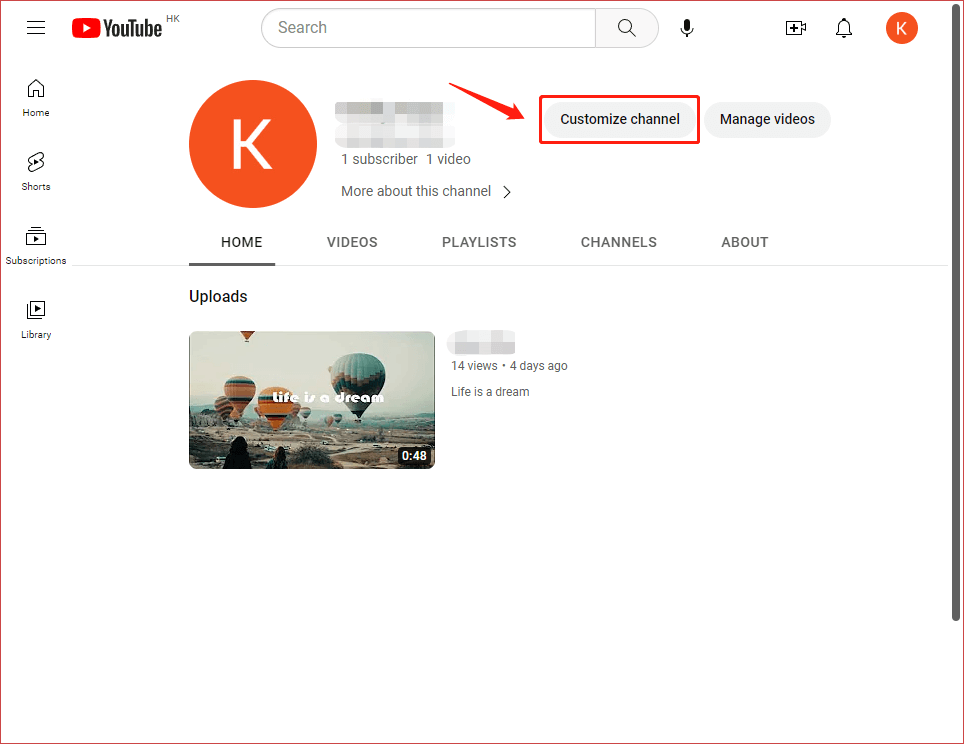Play the hot air balloon video thumbnail

[x=311, y=400]
